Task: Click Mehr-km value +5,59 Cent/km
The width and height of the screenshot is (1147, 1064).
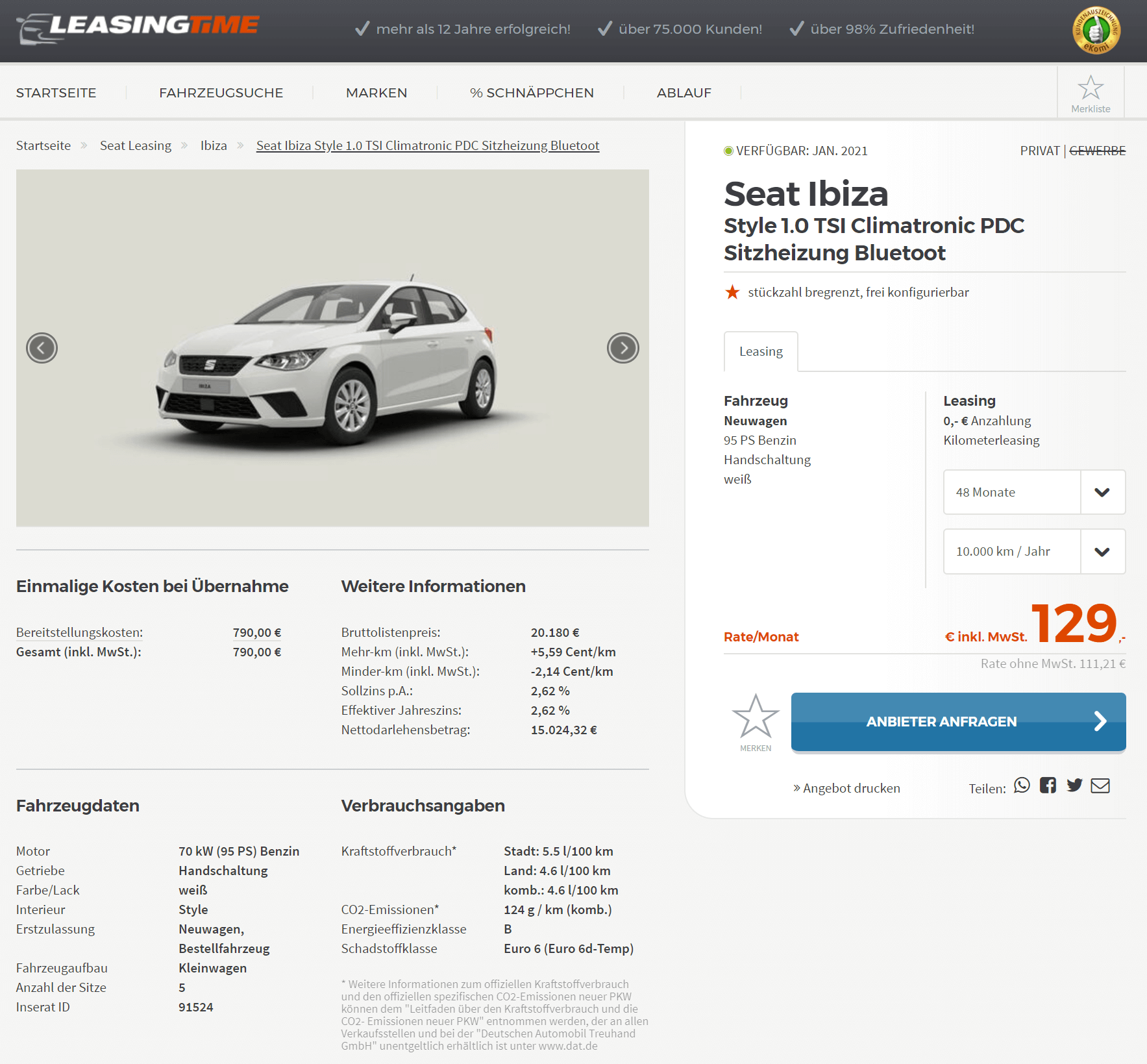Action: 573,652
